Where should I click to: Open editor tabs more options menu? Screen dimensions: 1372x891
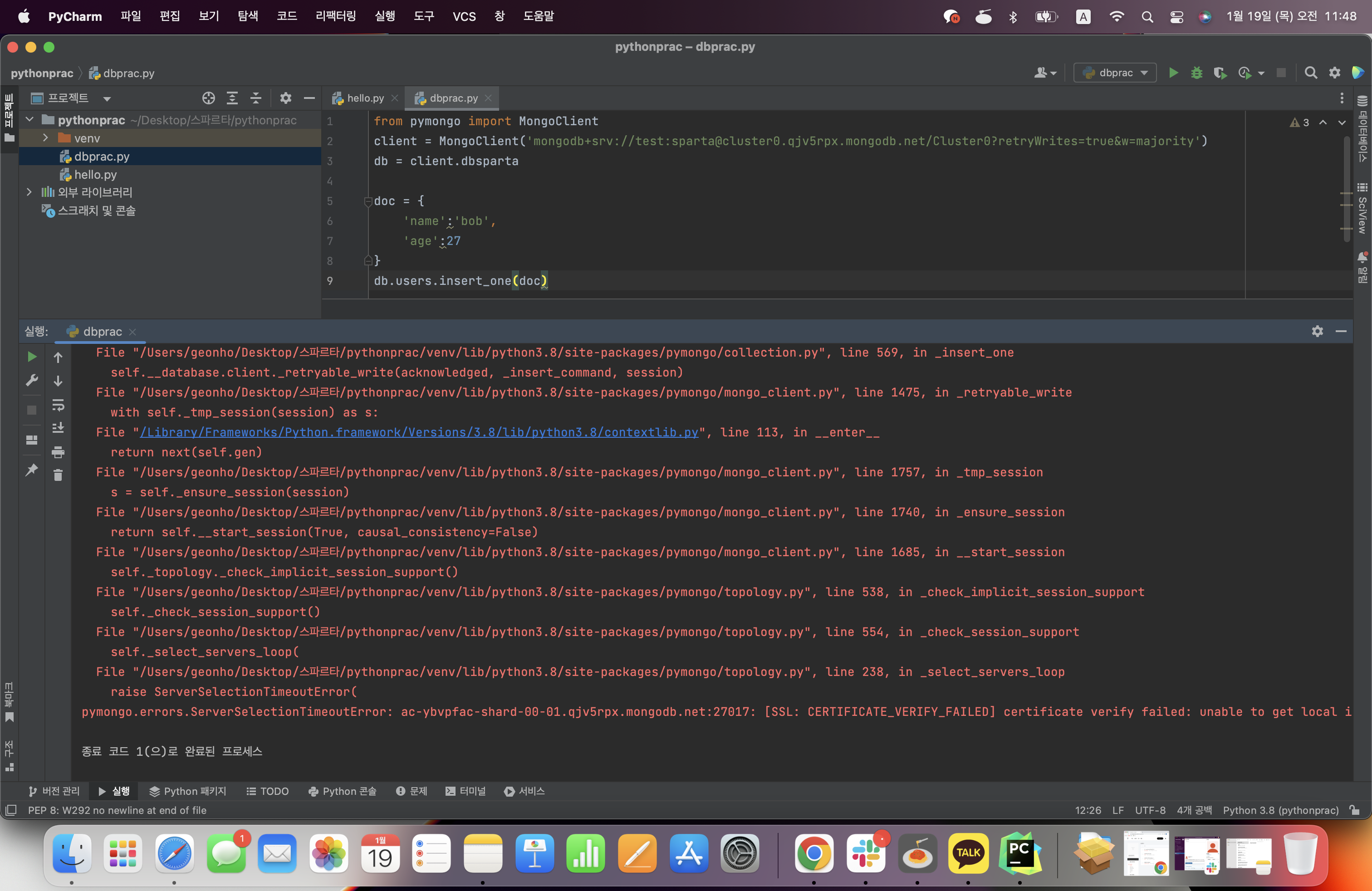(x=1342, y=98)
